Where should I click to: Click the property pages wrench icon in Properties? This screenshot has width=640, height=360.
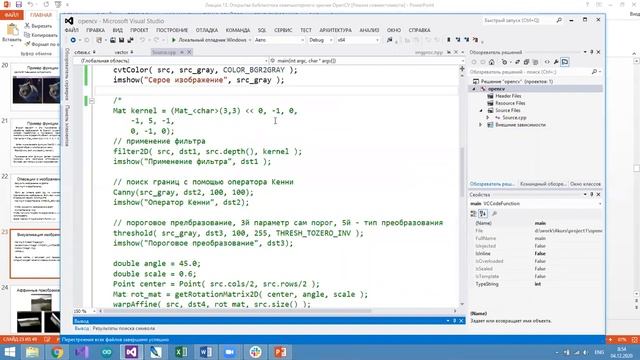coord(494,213)
